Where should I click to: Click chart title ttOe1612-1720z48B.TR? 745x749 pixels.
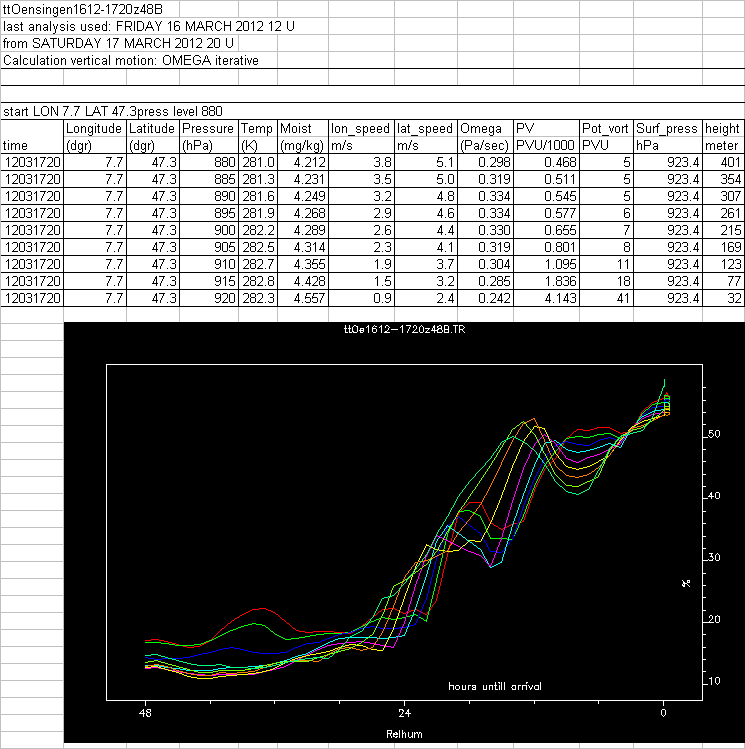click(x=404, y=329)
